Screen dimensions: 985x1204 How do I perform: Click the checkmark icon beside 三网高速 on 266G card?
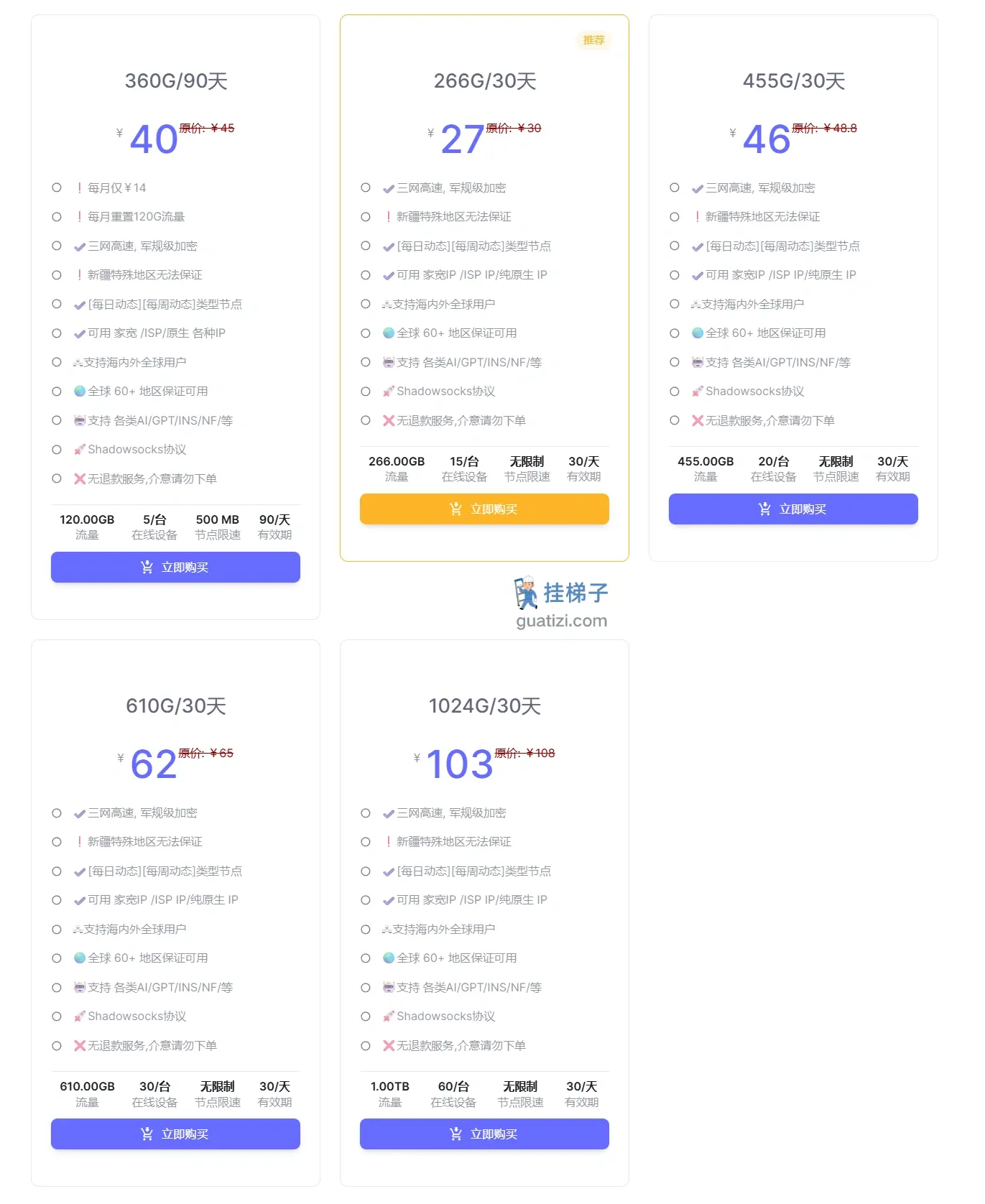388,188
